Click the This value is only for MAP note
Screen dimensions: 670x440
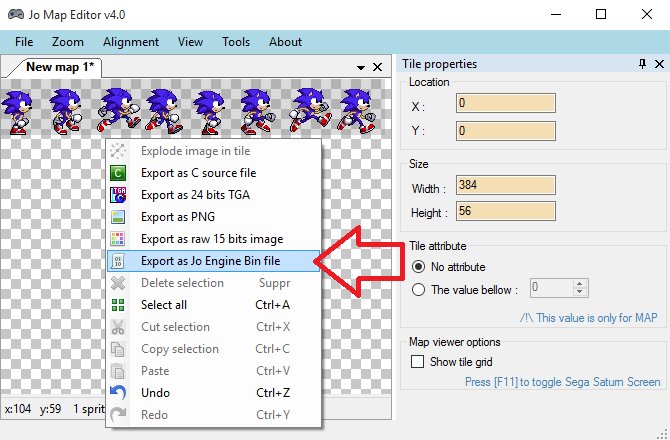(588, 318)
